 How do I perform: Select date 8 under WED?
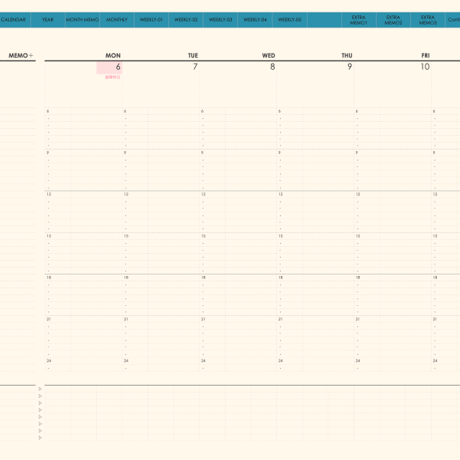(272, 67)
